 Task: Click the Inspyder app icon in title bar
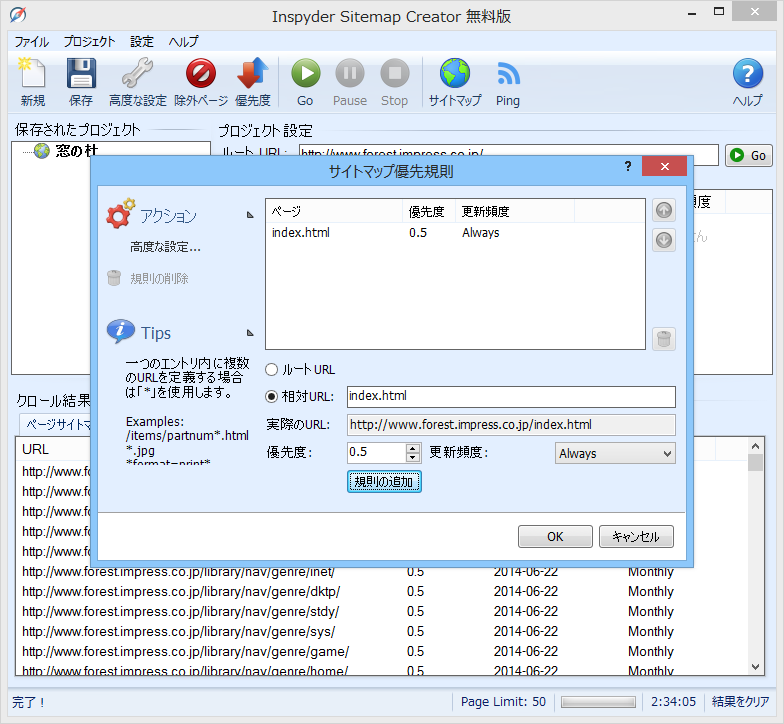point(18,14)
